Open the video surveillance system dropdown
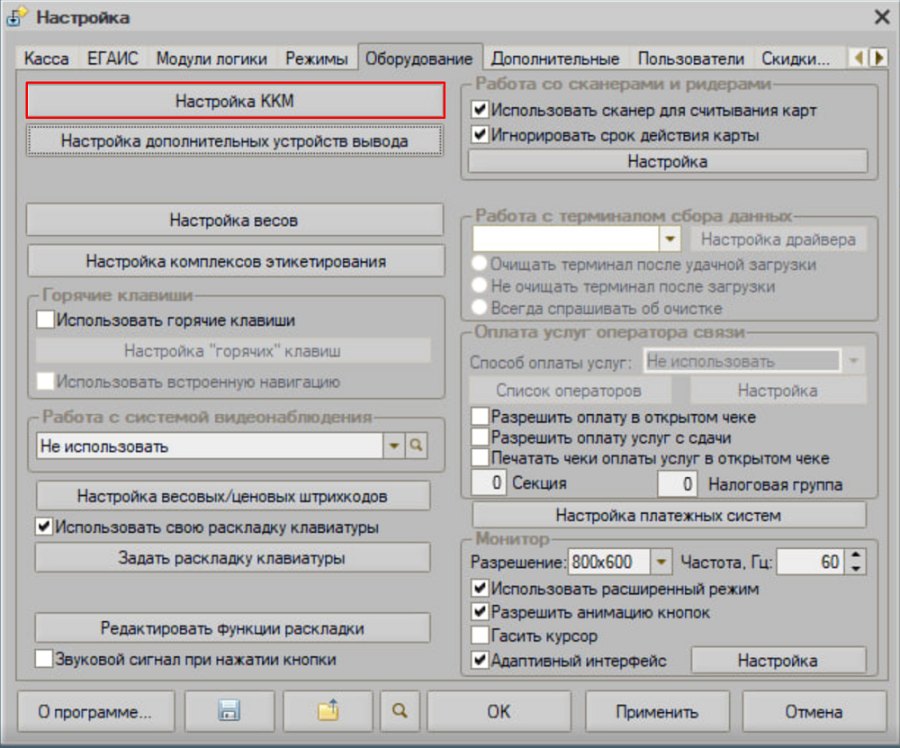This screenshot has width=900, height=748. point(394,445)
